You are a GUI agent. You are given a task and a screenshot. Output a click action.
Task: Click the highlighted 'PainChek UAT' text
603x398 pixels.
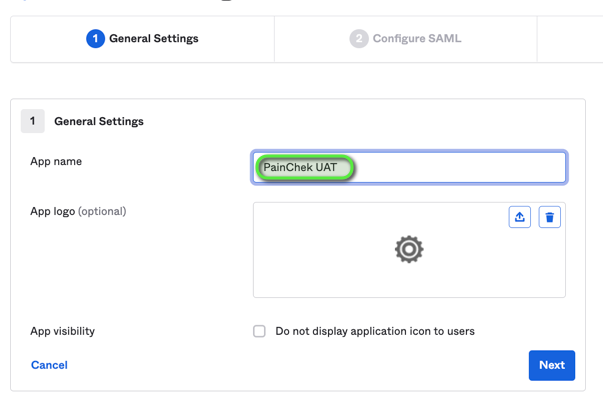point(300,167)
